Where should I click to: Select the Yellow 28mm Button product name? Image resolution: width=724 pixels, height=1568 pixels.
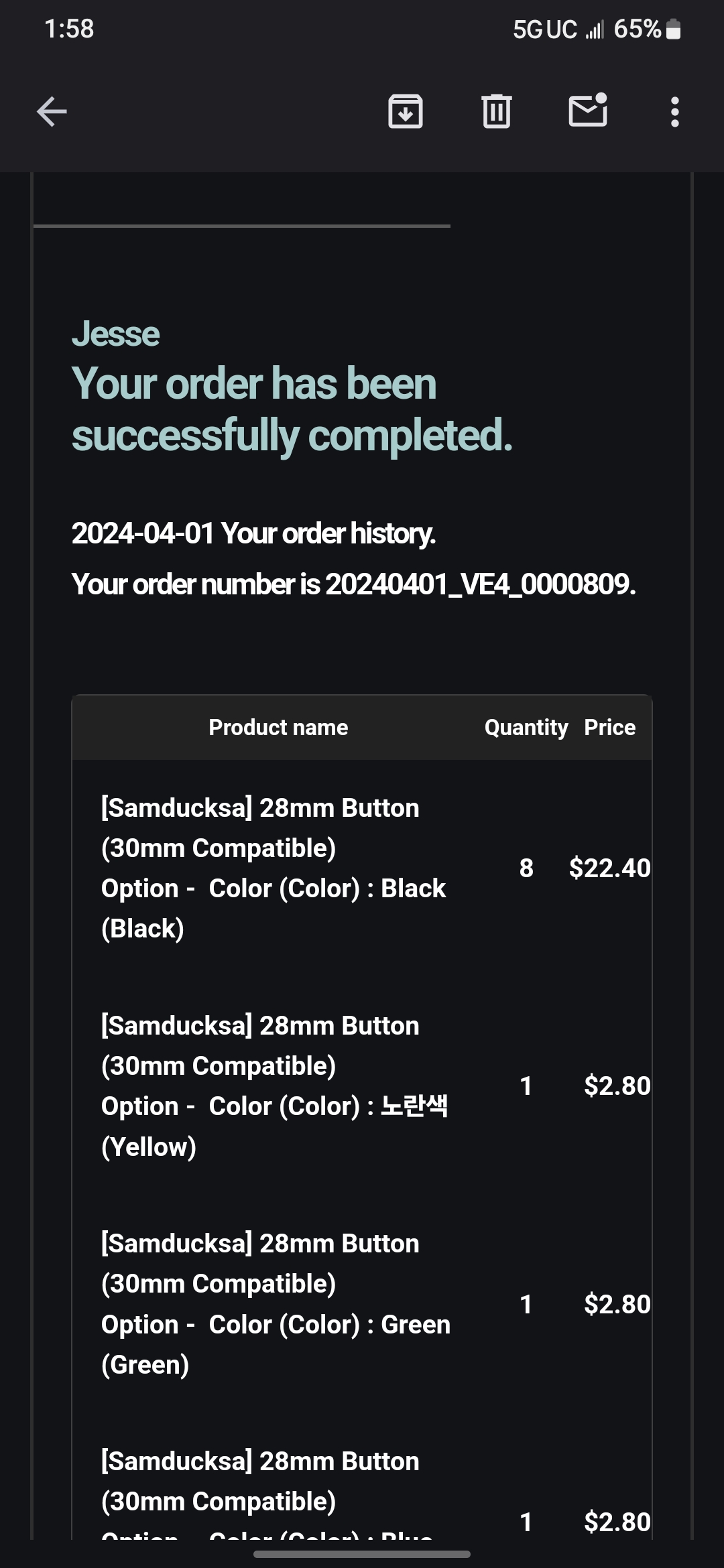[x=274, y=1086]
